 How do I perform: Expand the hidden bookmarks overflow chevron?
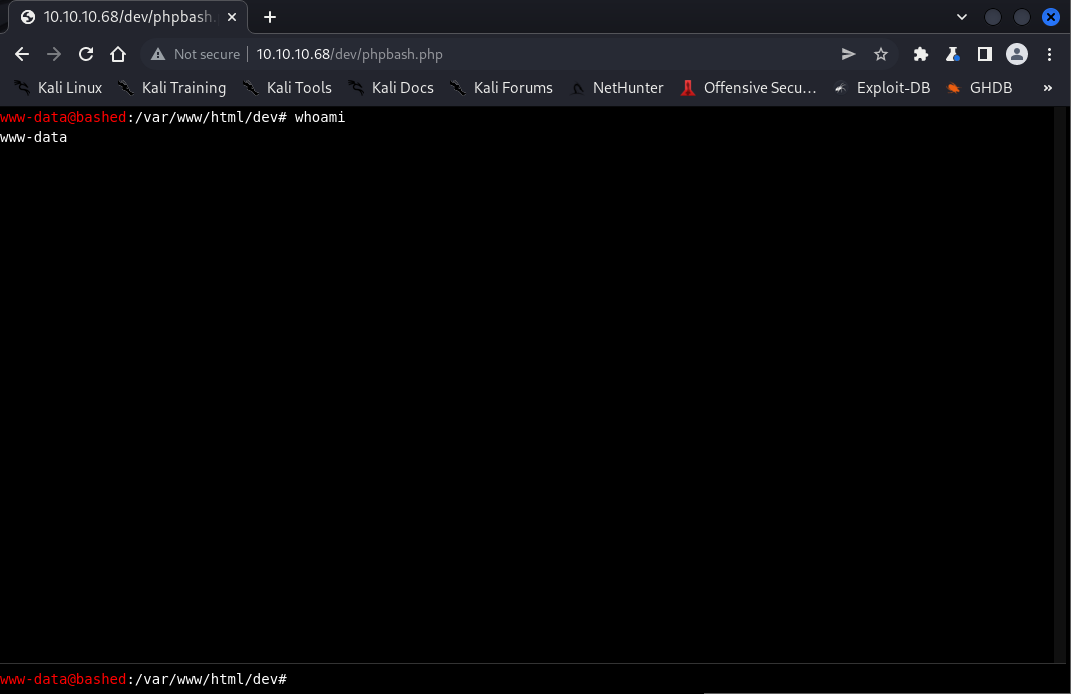pyautogui.click(x=1048, y=88)
